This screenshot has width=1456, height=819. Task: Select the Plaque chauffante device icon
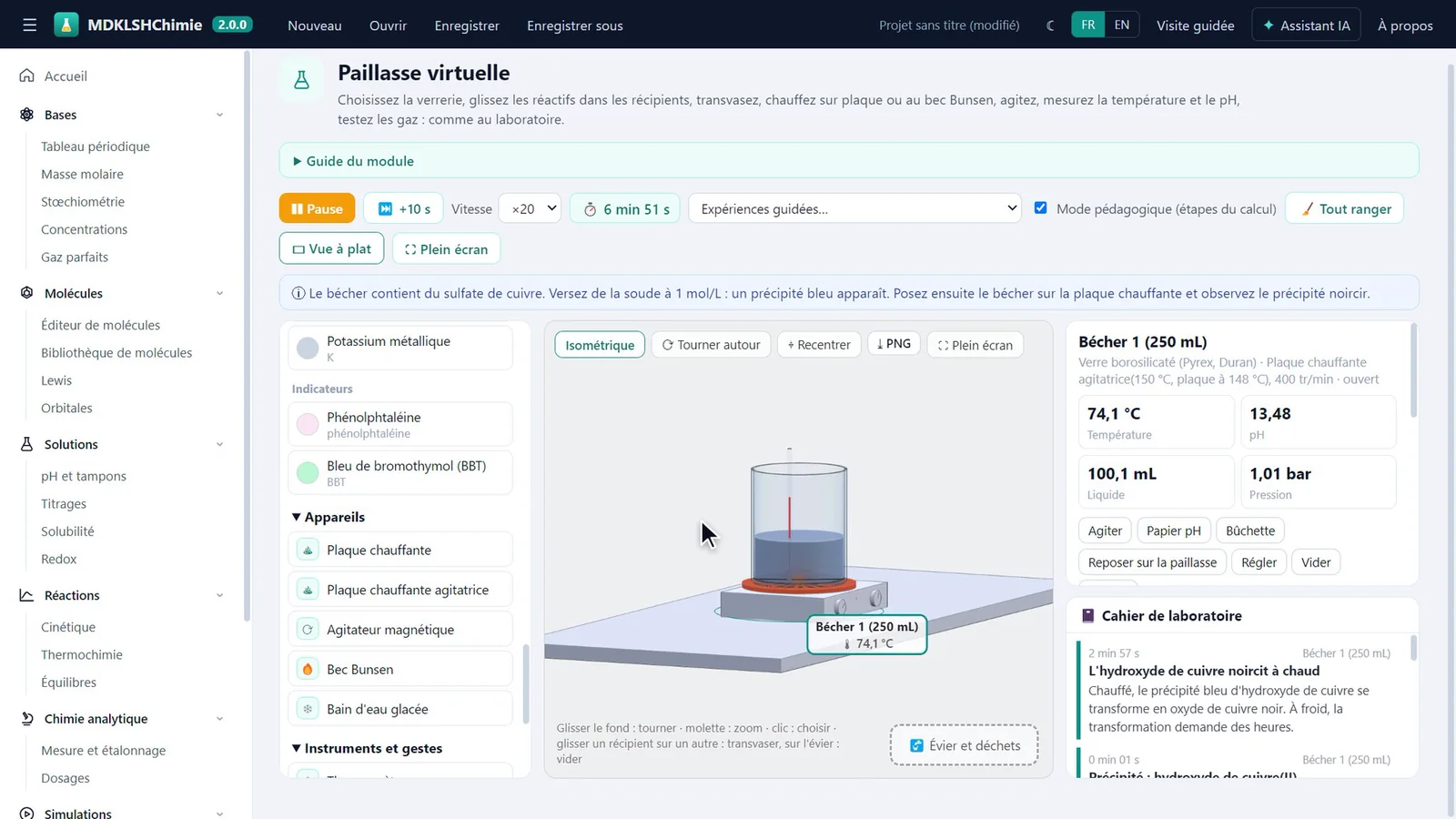(x=308, y=550)
